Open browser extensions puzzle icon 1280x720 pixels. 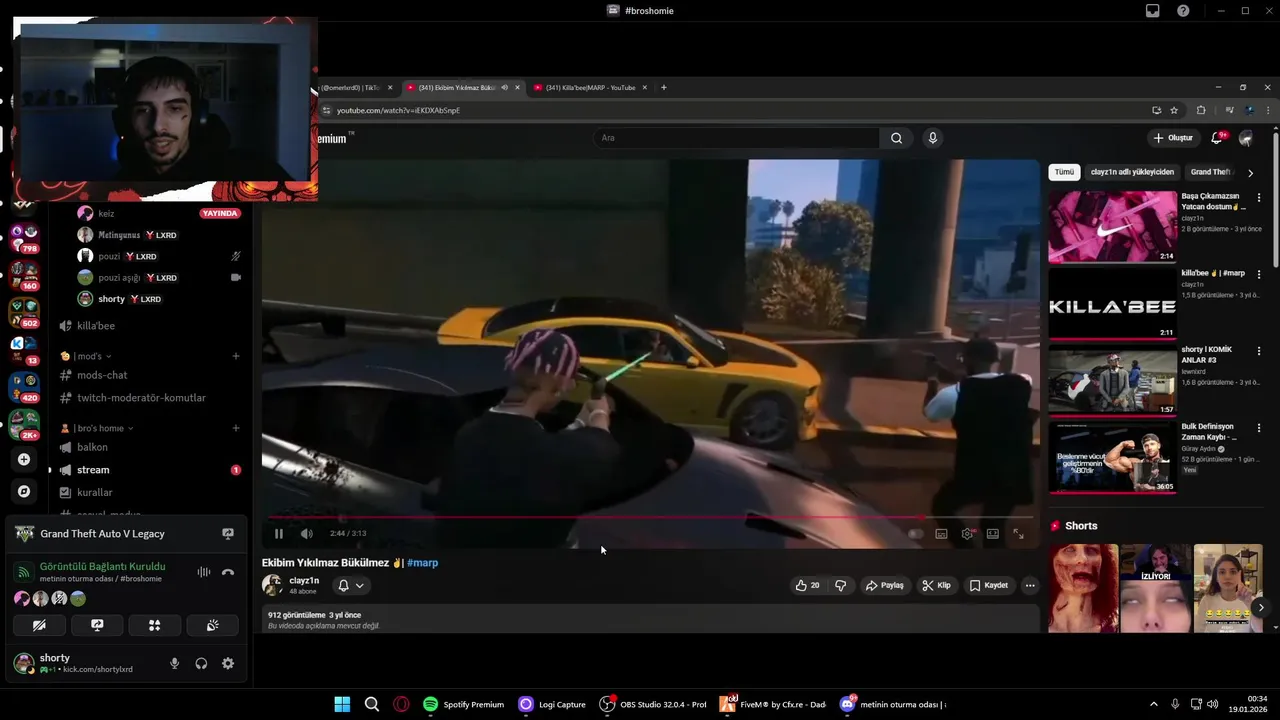point(1201,110)
